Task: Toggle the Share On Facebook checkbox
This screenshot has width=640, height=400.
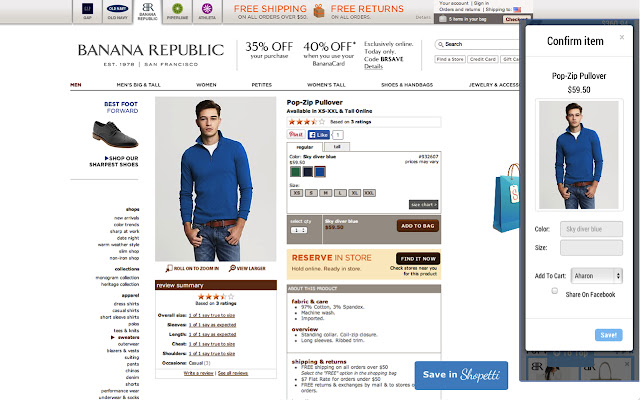Action: click(554, 291)
